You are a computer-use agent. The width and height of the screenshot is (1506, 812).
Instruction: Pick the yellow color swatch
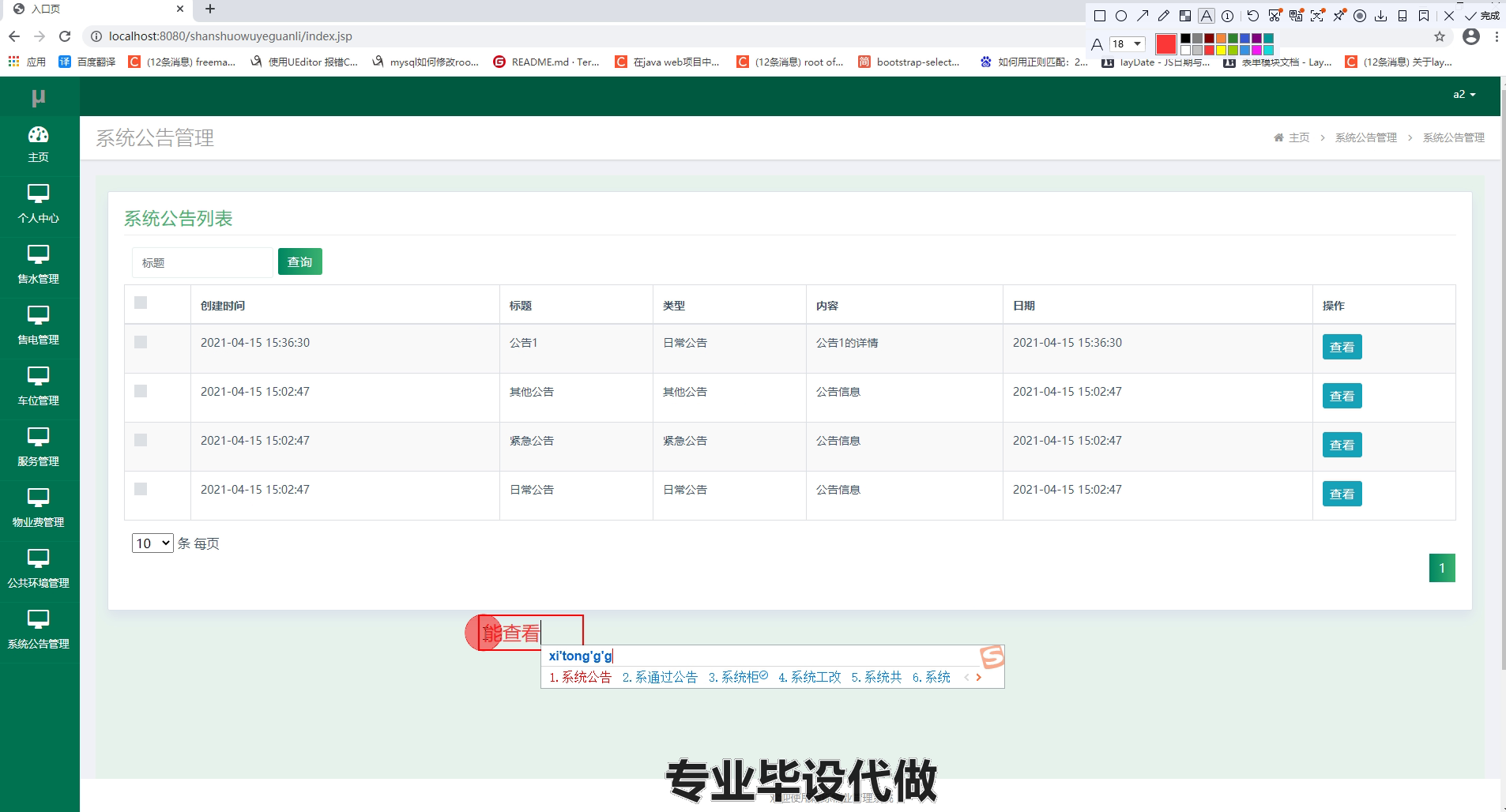1221,50
